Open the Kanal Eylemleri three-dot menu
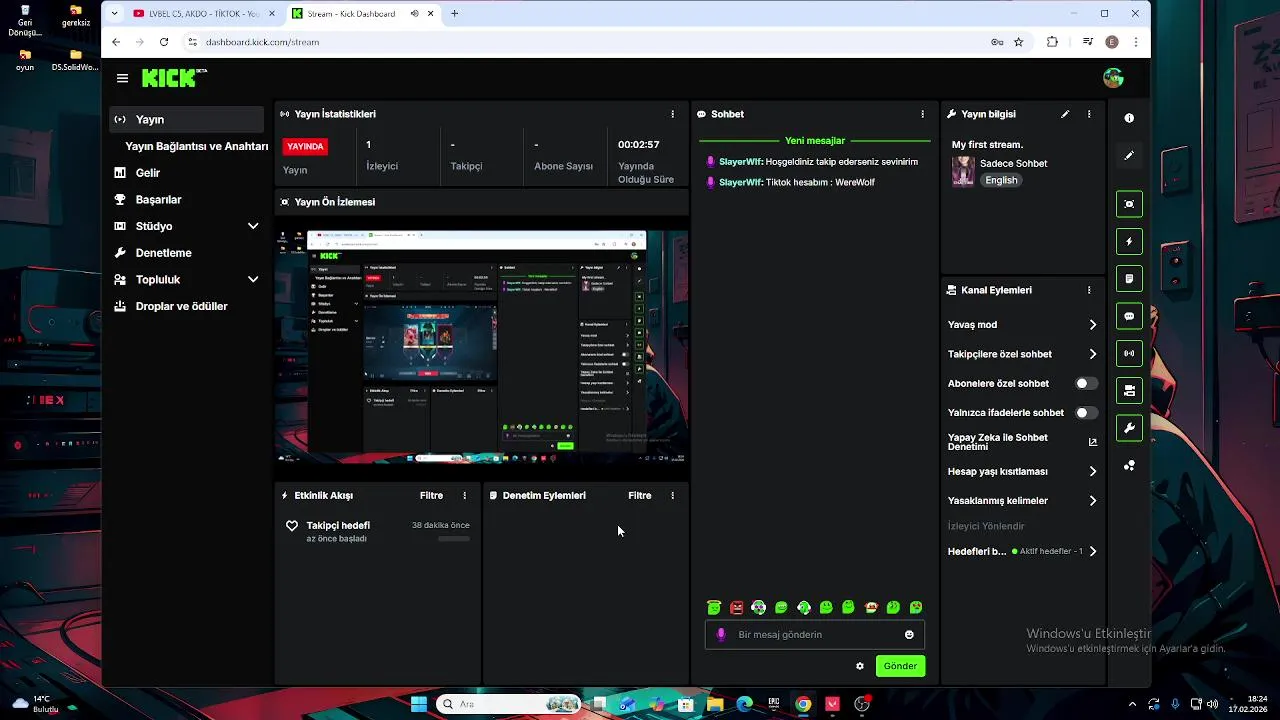The width and height of the screenshot is (1280, 720). 1089,290
